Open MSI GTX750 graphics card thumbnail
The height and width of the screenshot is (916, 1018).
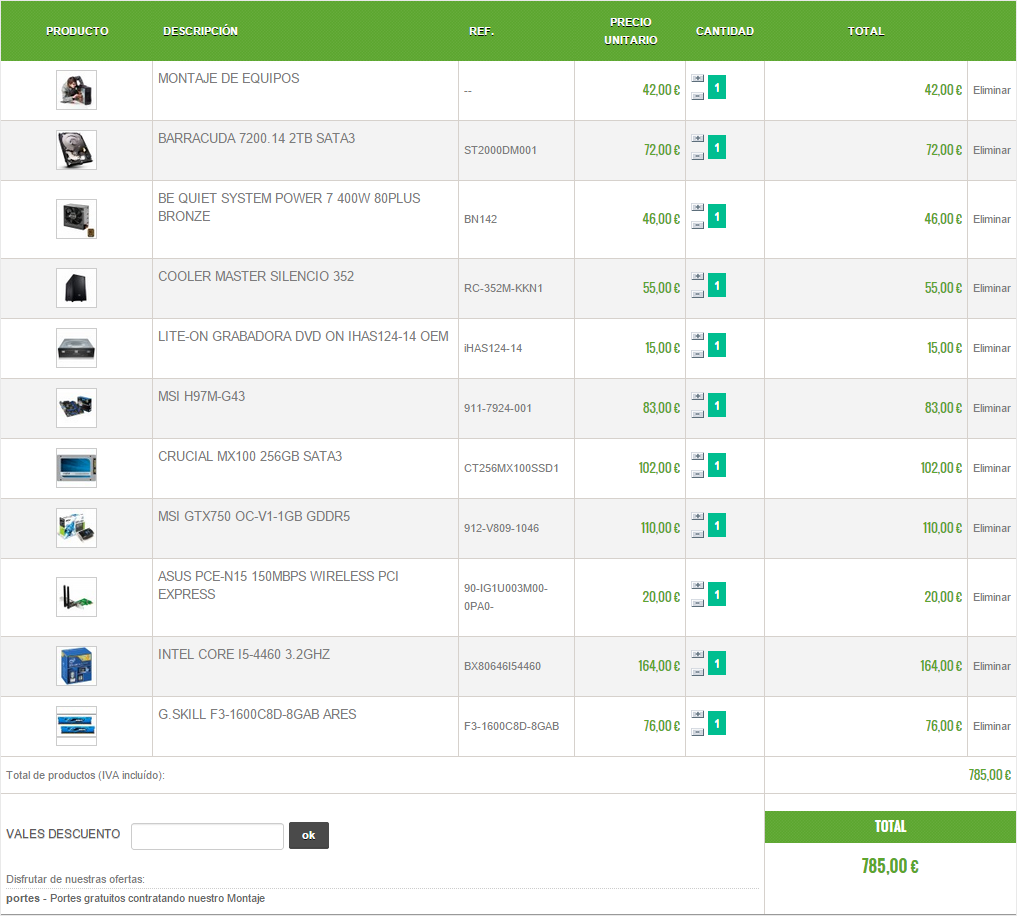[76, 528]
